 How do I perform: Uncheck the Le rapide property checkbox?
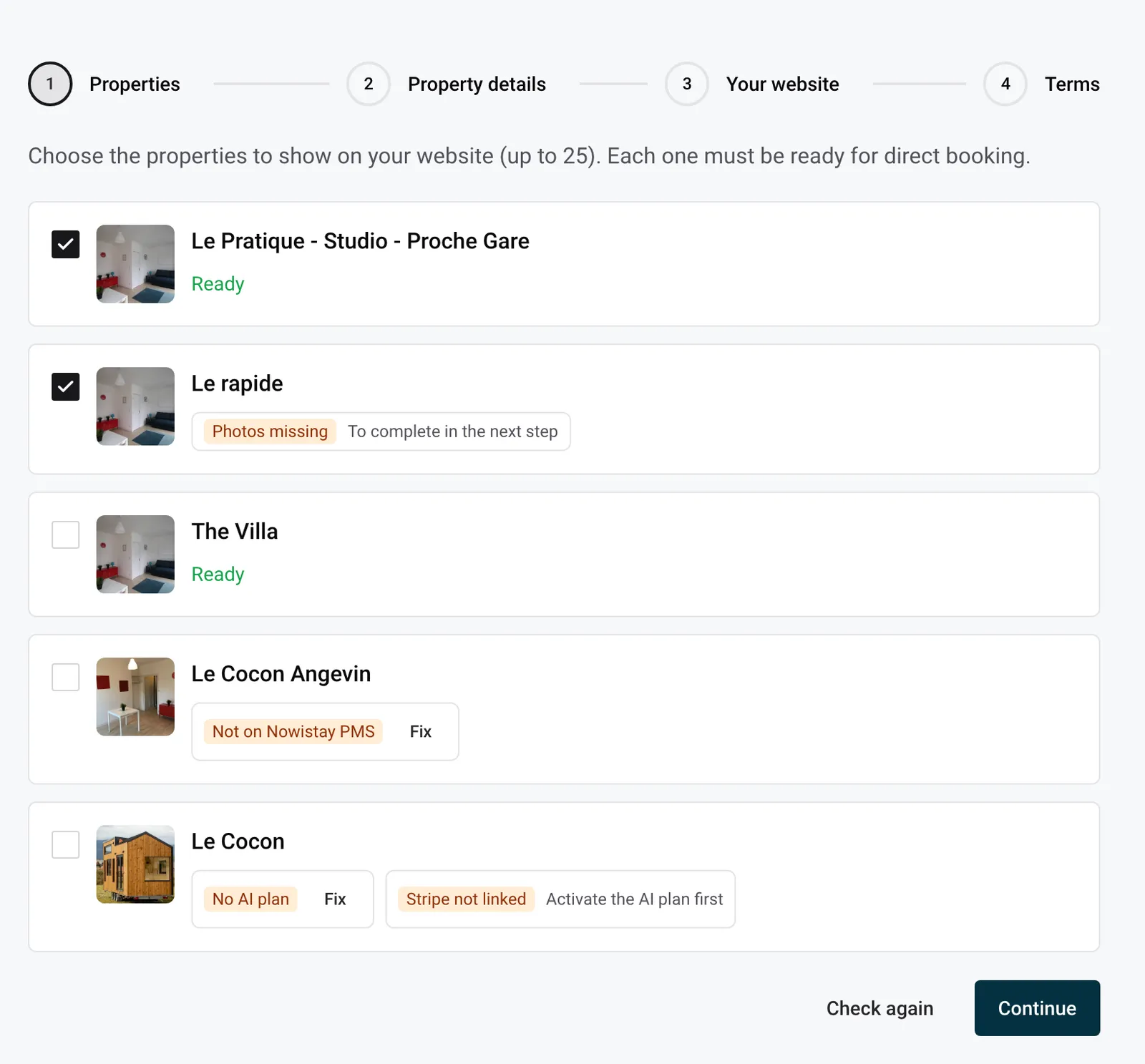[x=65, y=386]
